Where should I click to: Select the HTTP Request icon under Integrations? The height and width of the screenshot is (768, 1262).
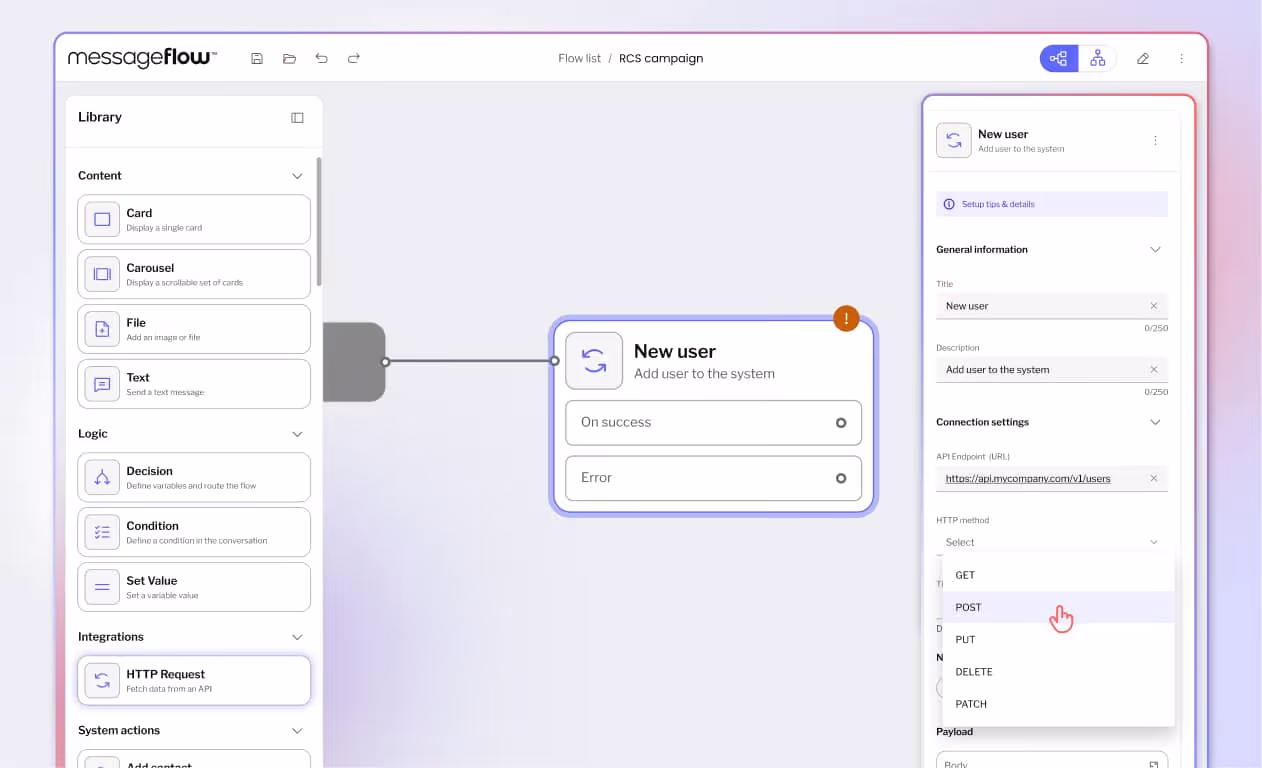[x=101, y=679]
